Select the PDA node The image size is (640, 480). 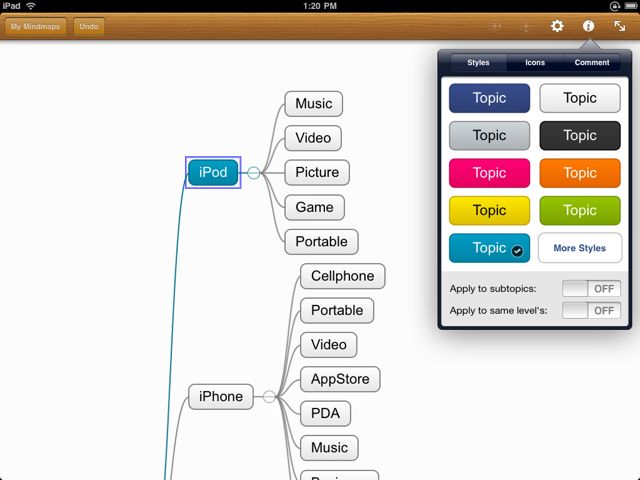coord(325,413)
